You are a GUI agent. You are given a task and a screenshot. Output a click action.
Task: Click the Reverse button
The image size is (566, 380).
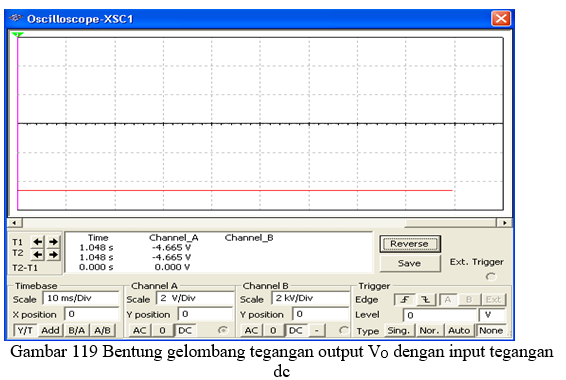410,244
